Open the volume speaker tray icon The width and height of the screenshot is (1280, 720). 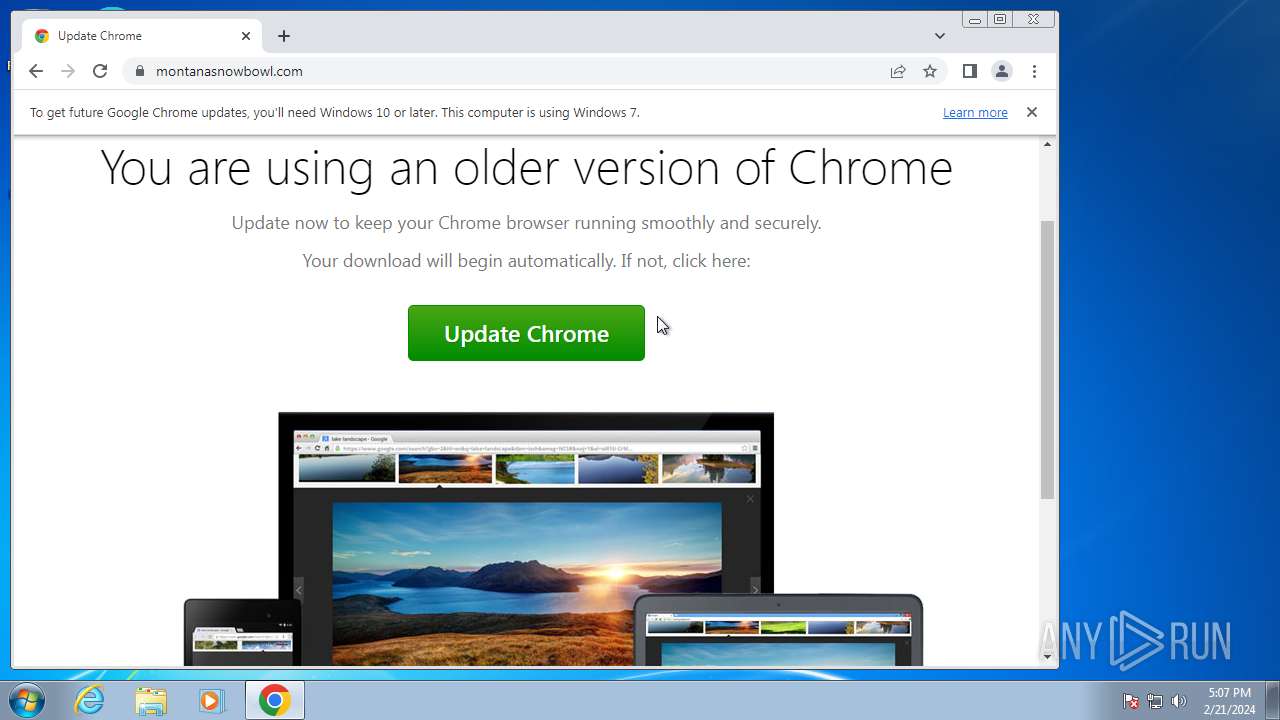1179,701
